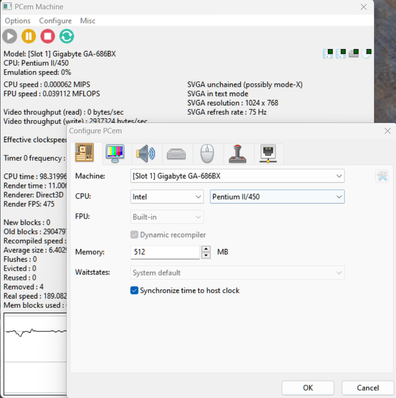
Task: Increase memory with the up spinner arrow
Action: [x=206, y=249]
